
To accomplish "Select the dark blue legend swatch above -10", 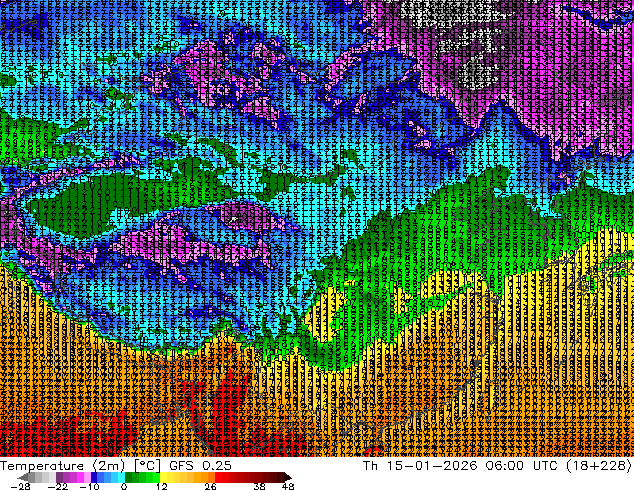I will 94,477.
